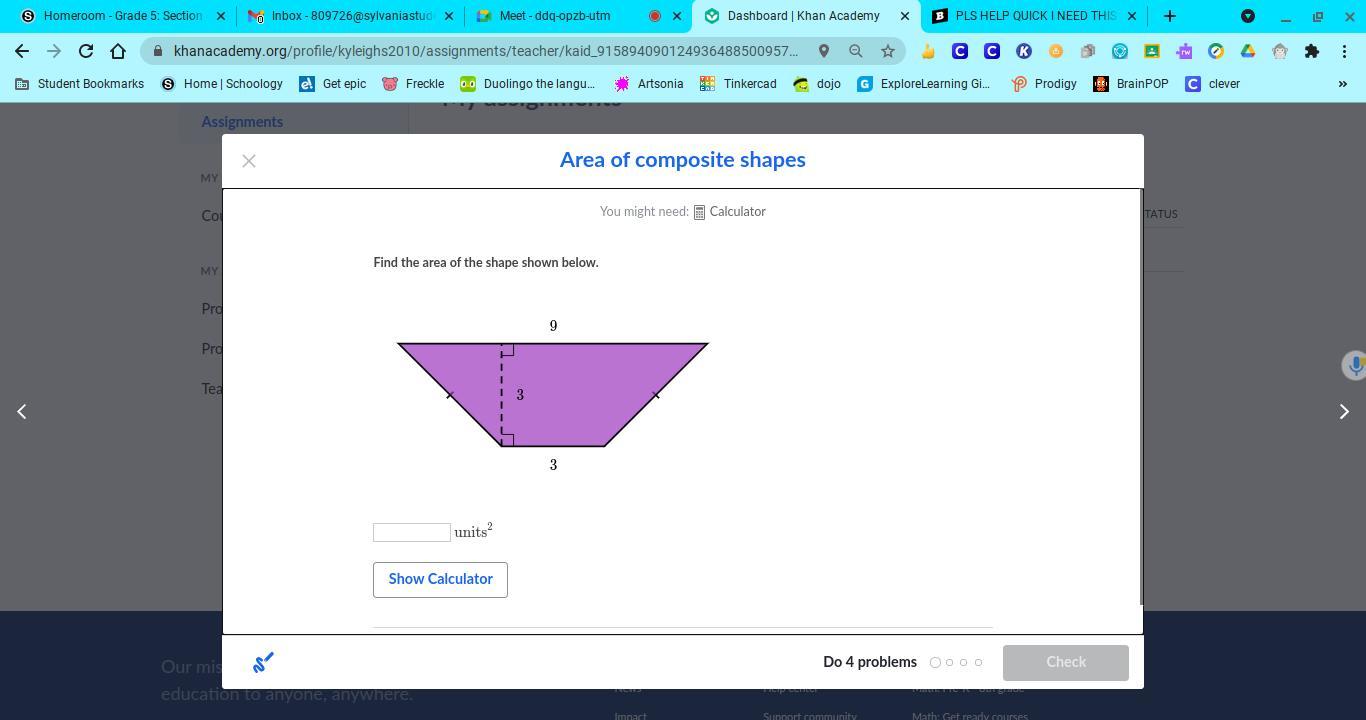This screenshot has width=1366, height=720.
Task: Open the Tinkercad bookmark
Action: [738, 84]
